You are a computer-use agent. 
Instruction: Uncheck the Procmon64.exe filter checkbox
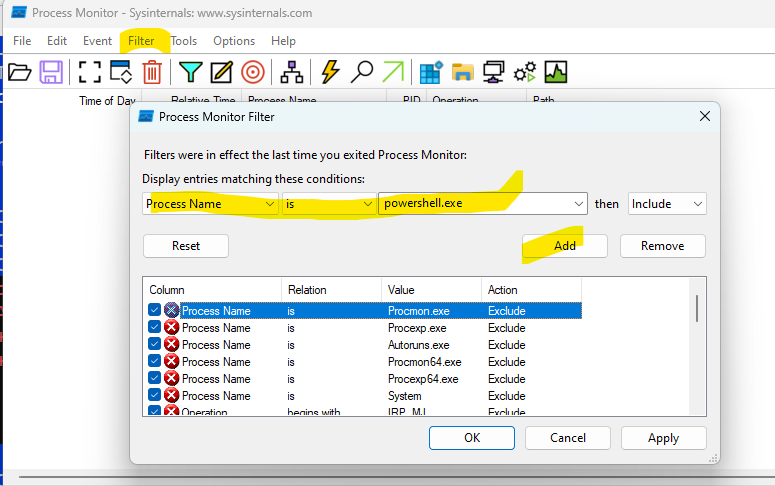tap(154, 361)
